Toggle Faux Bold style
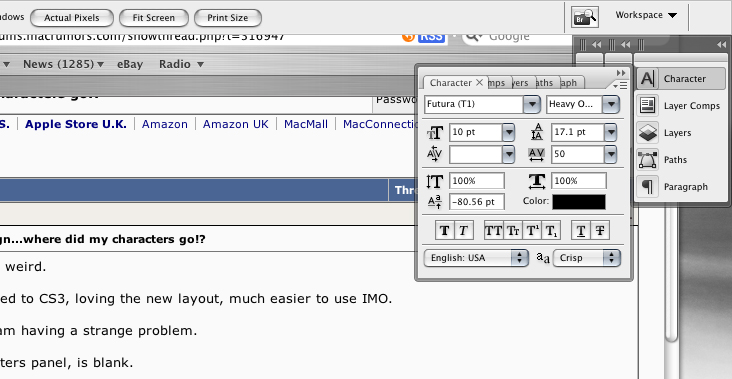Screen dimensions: 732x379 [x=444, y=230]
